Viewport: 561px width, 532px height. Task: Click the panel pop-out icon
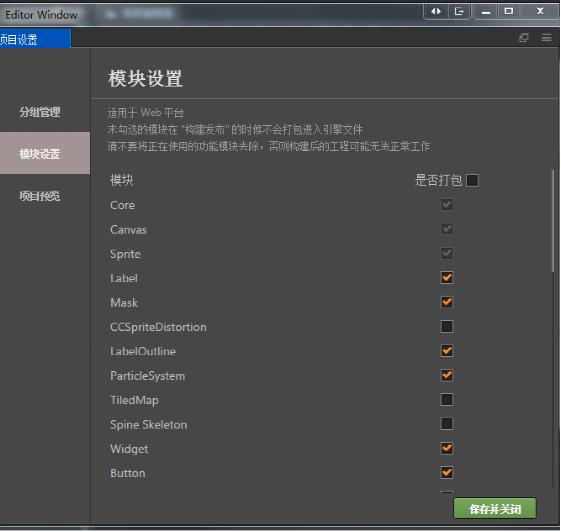tap(524, 38)
